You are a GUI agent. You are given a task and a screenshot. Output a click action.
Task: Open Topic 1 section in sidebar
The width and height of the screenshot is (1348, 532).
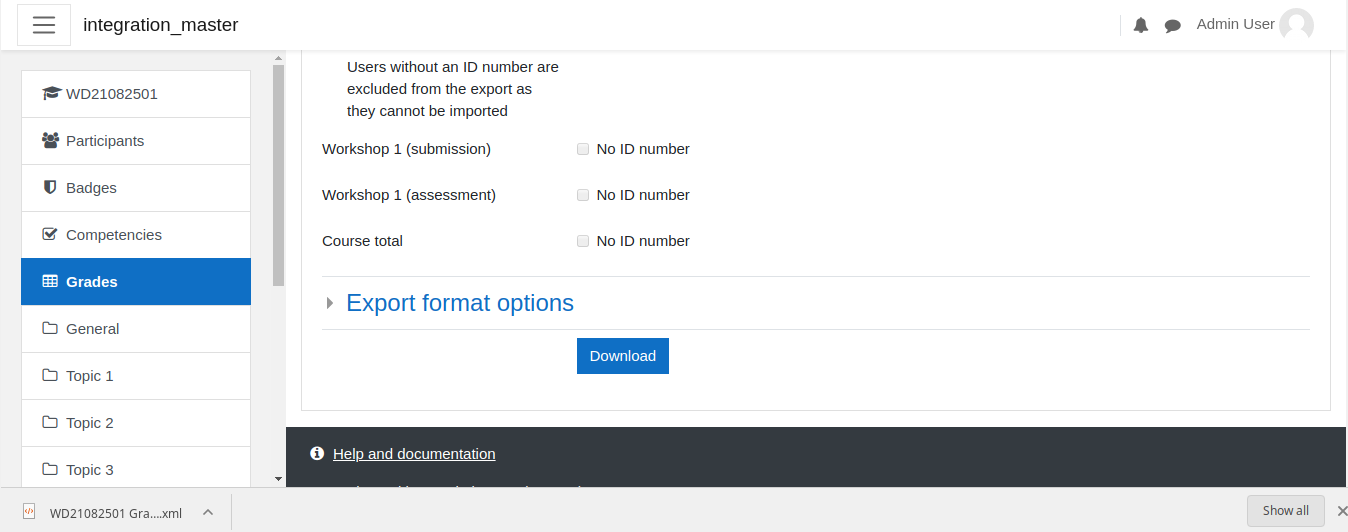click(x=136, y=376)
